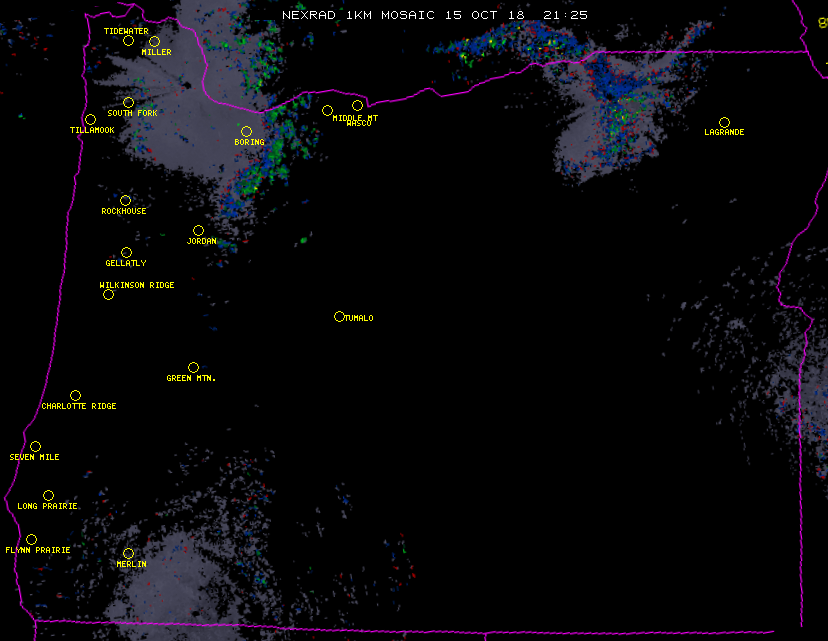Click the Merlin station circle marker
828x641 pixels.
tap(128, 554)
